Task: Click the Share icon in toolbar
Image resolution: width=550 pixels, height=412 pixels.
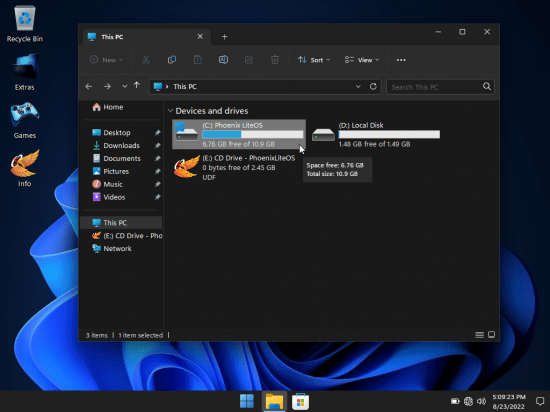Action: pos(249,60)
